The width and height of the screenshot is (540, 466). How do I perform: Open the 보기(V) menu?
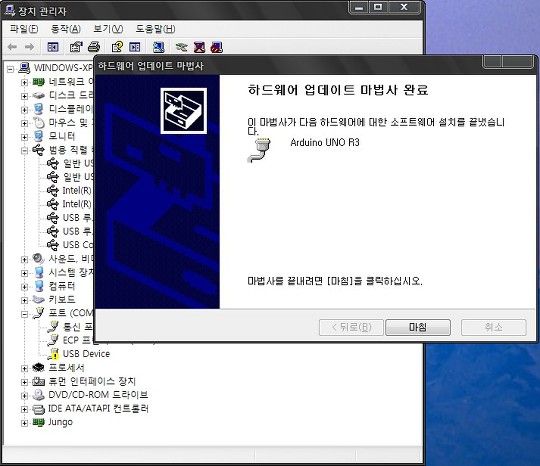tap(108, 29)
